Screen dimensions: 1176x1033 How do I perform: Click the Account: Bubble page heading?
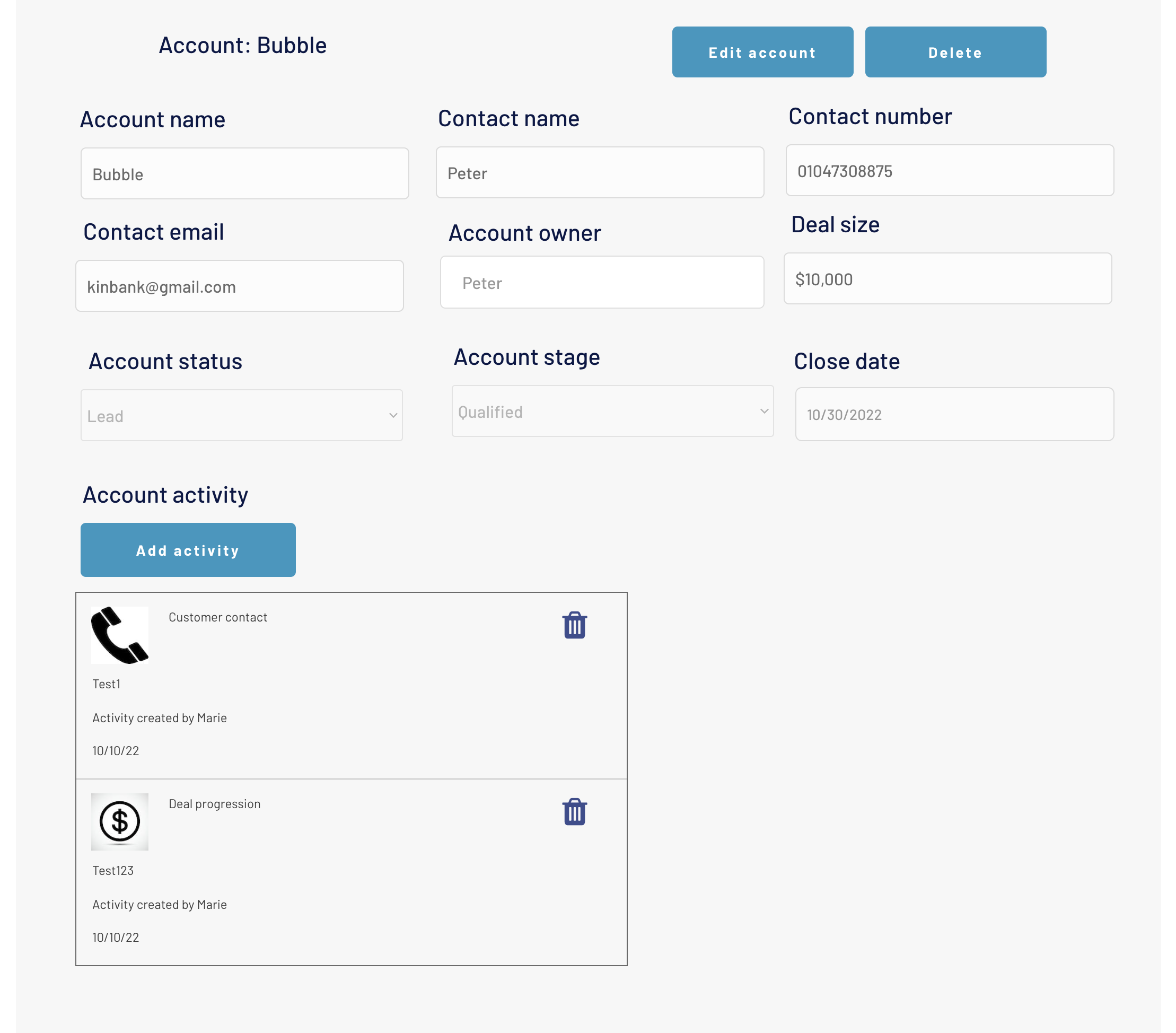(x=242, y=46)
